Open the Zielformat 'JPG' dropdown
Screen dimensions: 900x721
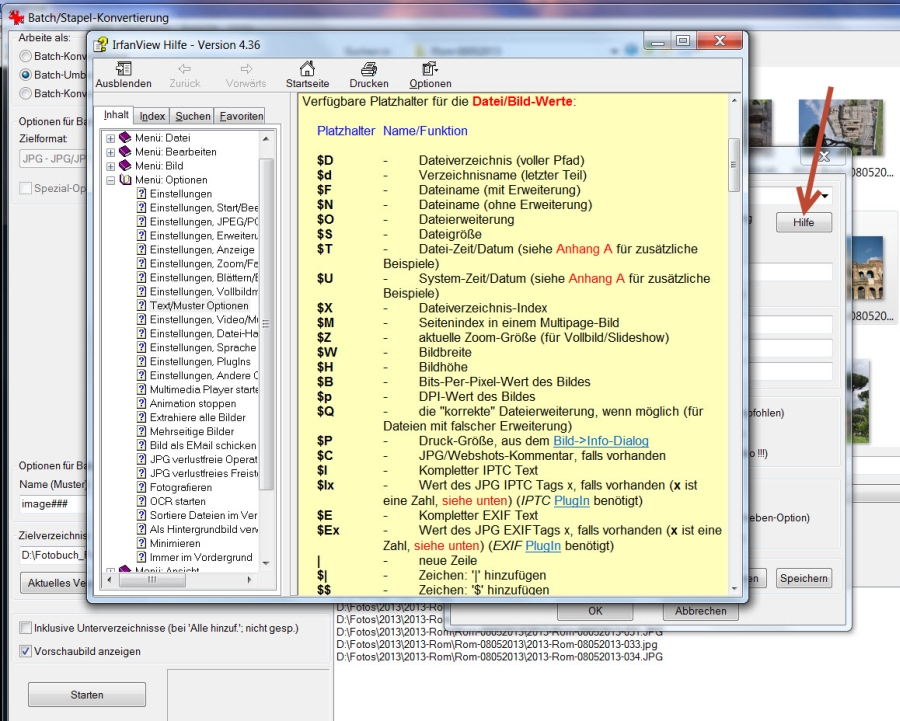point(50,159)
